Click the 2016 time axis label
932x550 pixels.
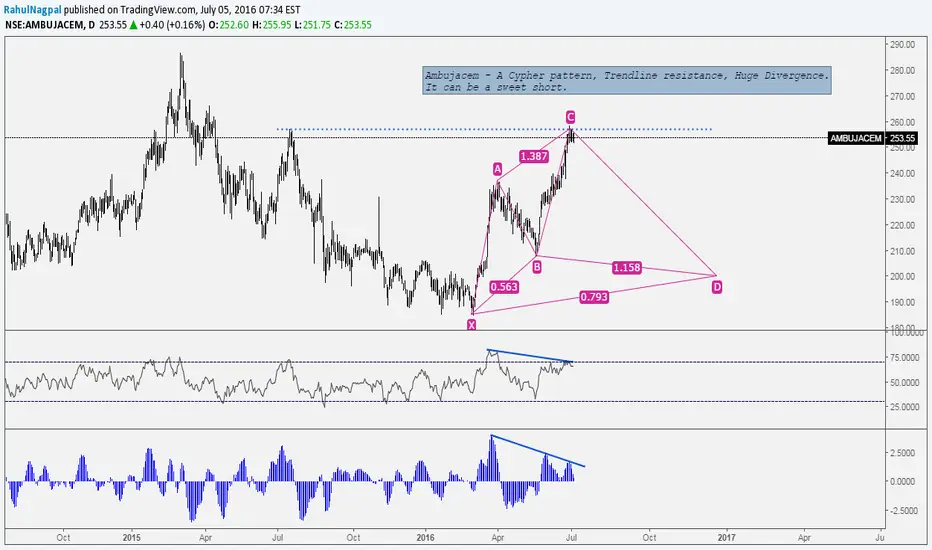tap(425, 538)
